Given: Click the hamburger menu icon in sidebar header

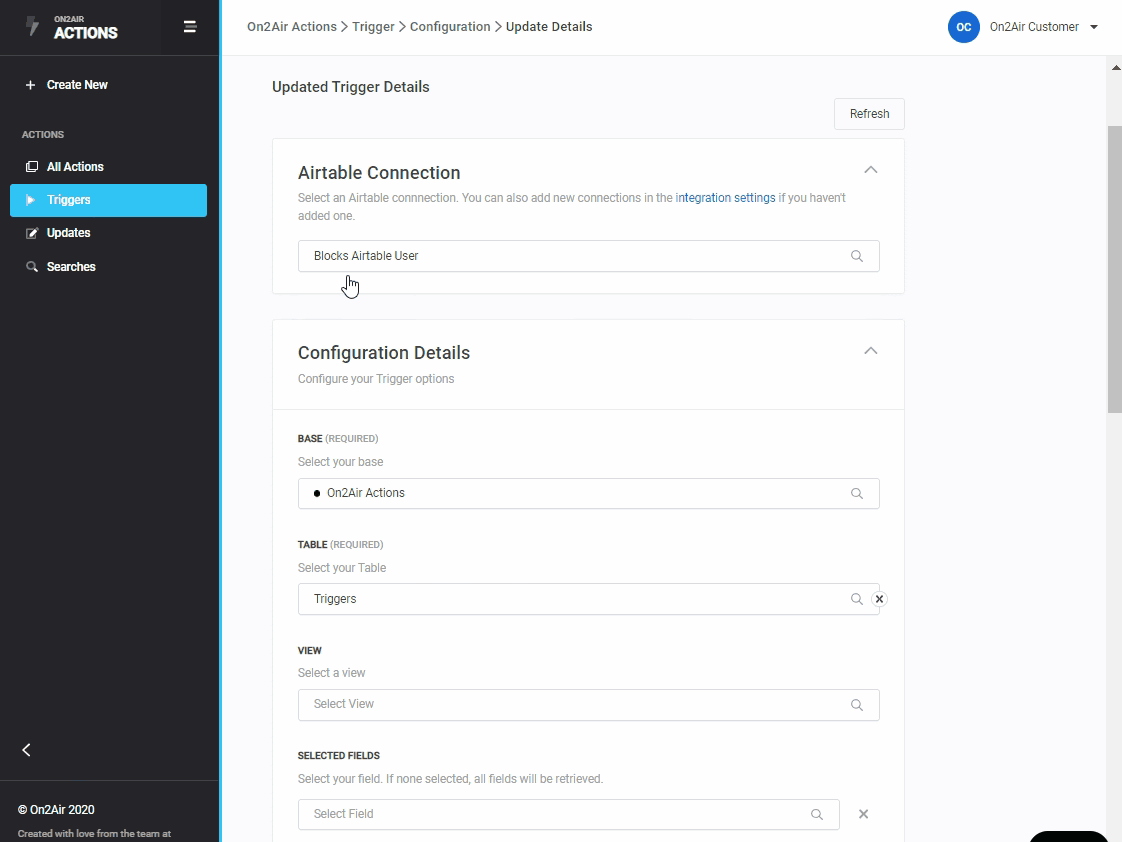Looking at the screenshot, I should point(189,27).
